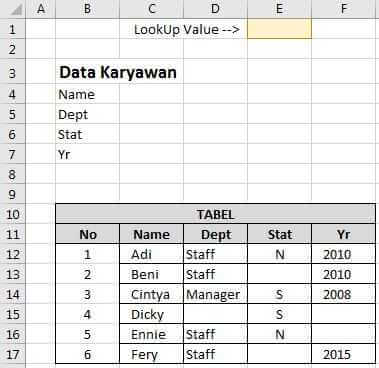Click the 'No' table header
This screenshot has width=379, height=368.
(x=87, y=234)
